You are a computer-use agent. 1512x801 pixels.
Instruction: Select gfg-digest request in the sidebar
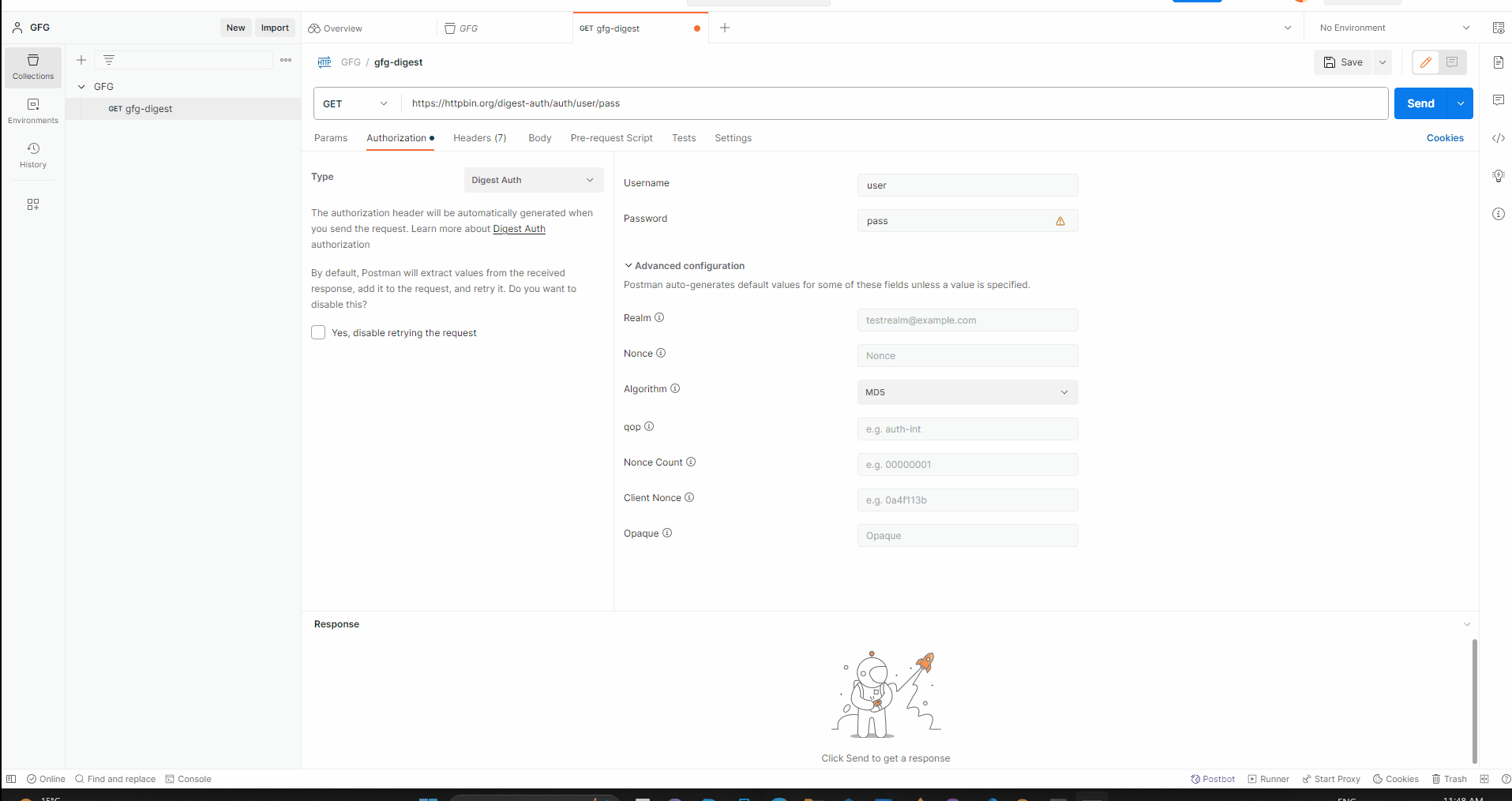pos(183,109)
